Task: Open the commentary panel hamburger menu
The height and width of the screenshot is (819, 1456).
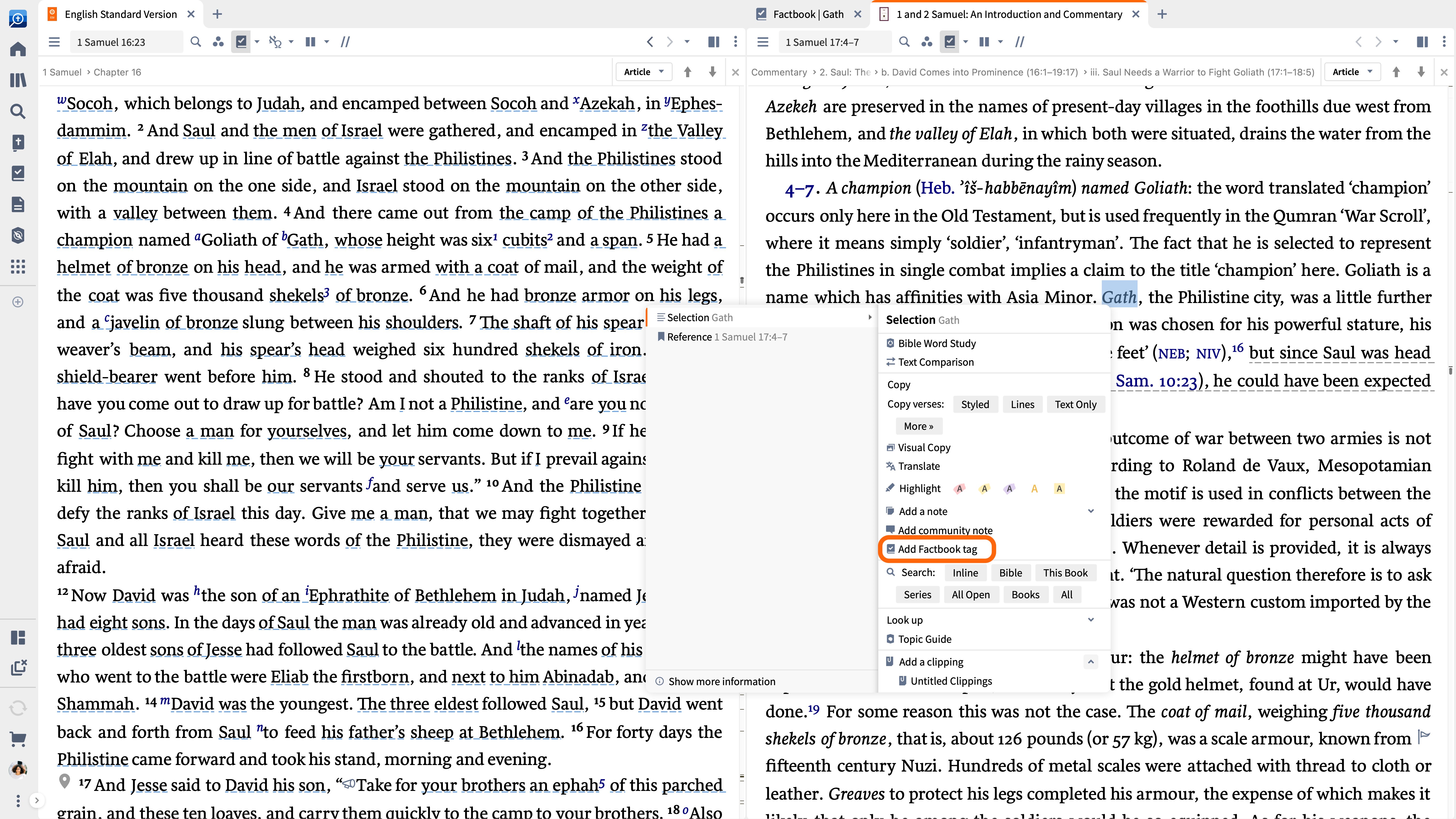Action: pos(763,42)
